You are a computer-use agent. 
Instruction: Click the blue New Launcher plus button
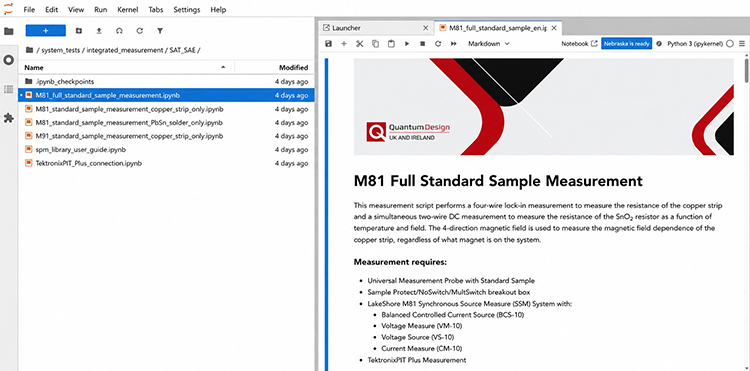coord(45,31)
